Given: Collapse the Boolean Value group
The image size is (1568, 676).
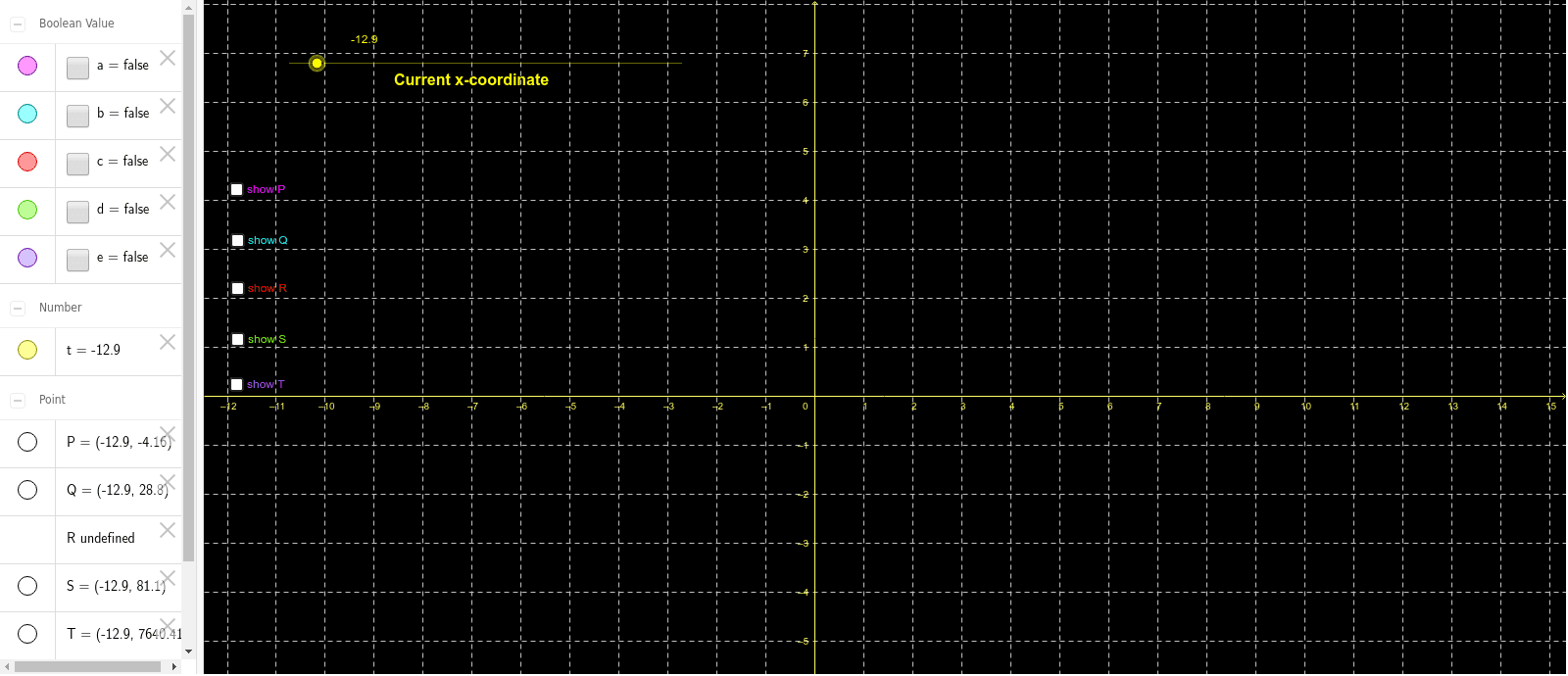Looking at the screenshot, I should [x=18, y=24].
